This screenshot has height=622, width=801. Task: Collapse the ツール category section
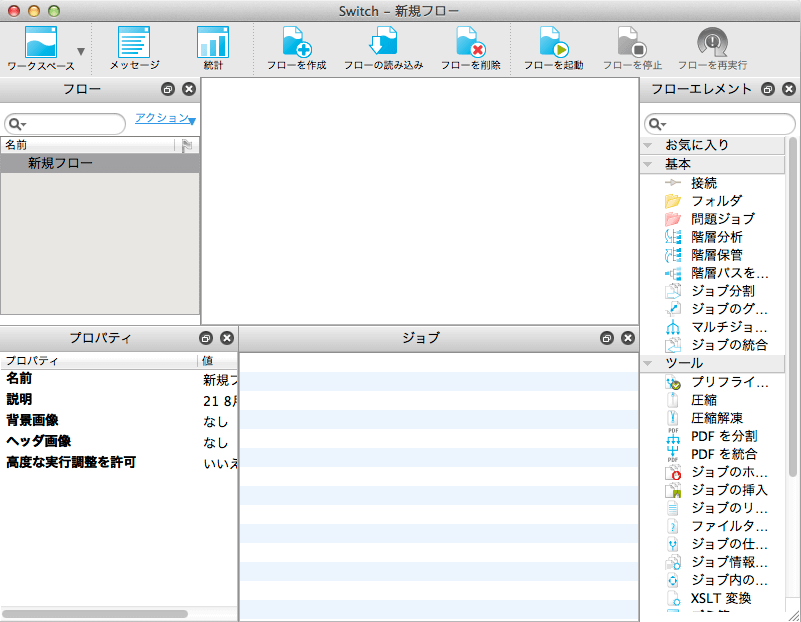click(649, 363)
